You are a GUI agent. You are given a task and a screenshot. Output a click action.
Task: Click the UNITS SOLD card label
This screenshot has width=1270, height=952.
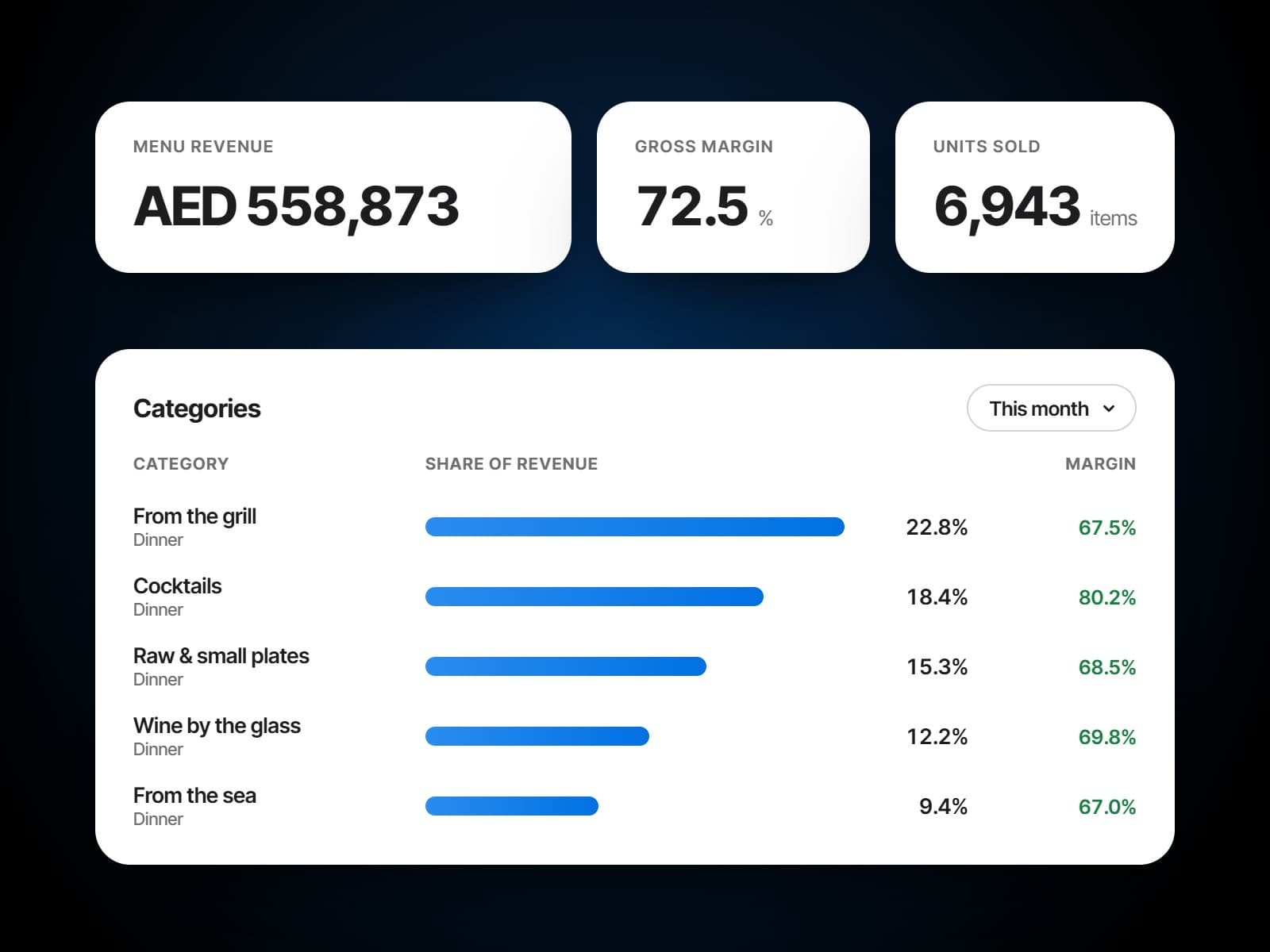(987, 146)
